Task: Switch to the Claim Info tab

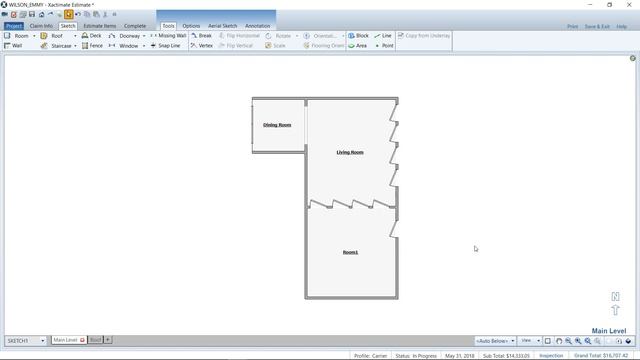Action: (x=41, y=26)
